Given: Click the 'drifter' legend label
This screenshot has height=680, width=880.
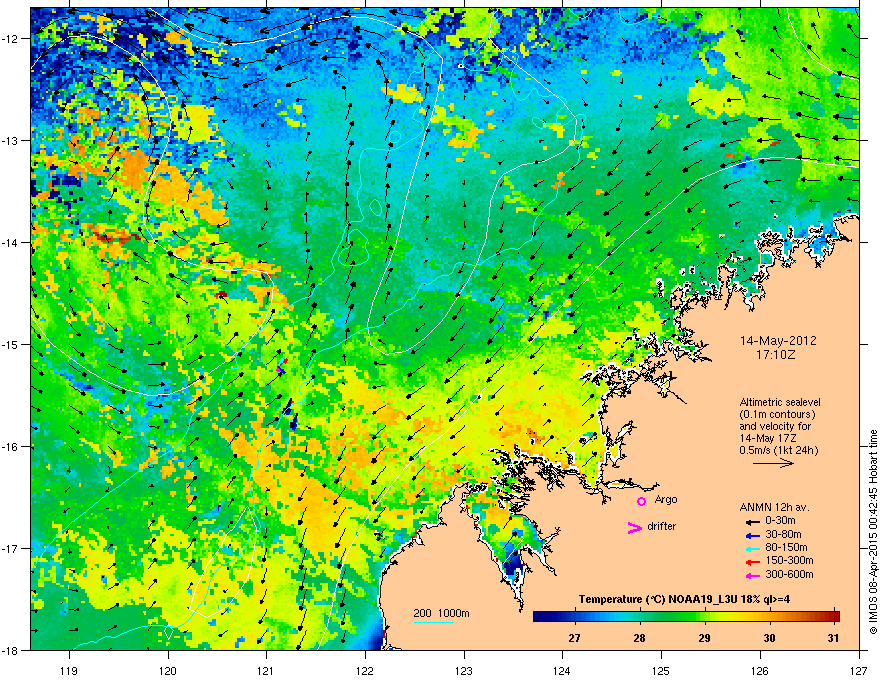Looking at the screenshot, I should click(x=662, y=526).
